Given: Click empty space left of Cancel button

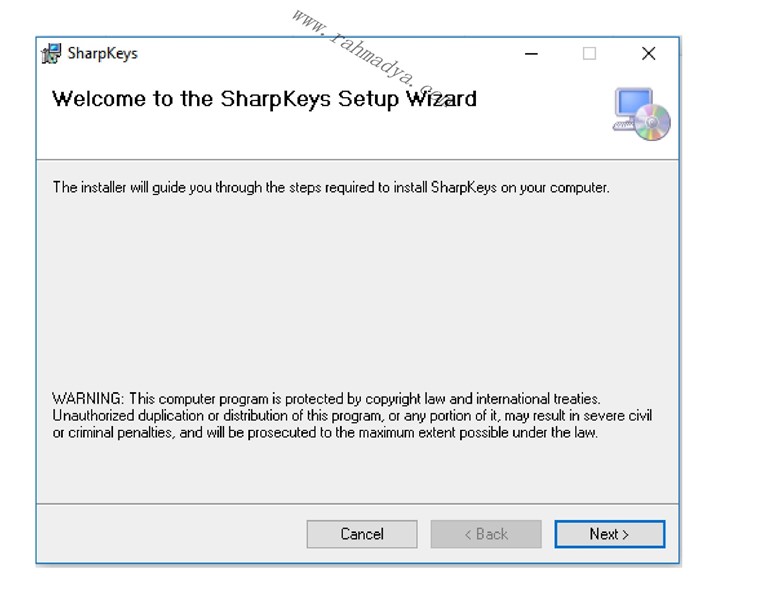Looking at the screenshot, I should coord(170,534).
